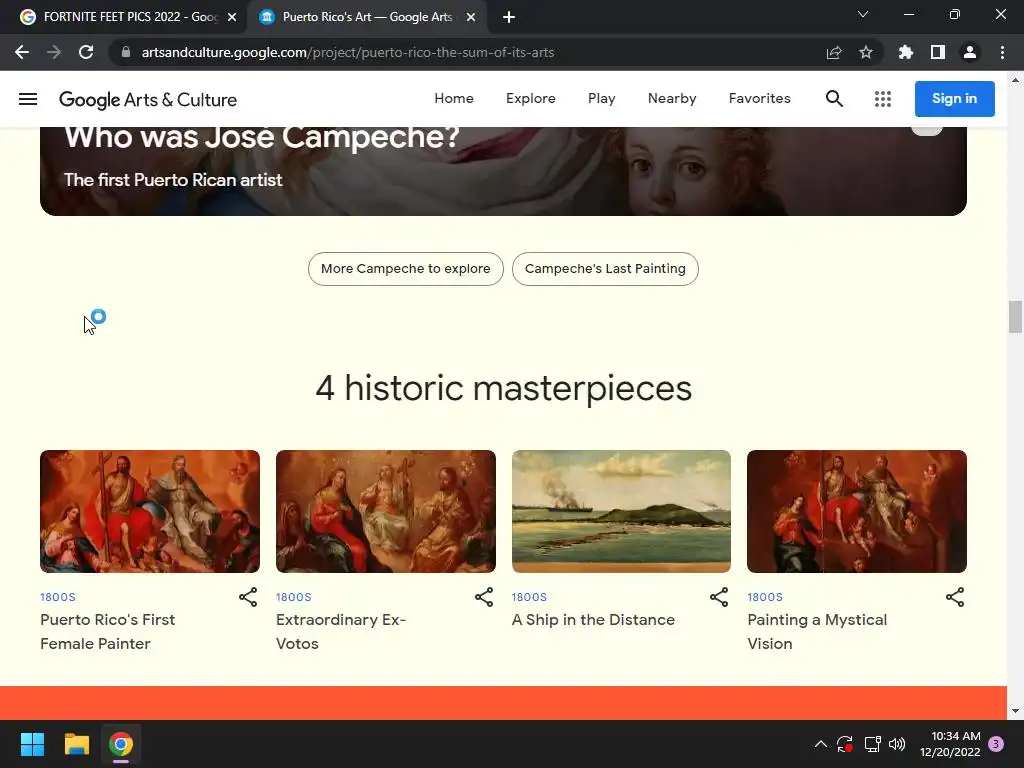This screenshot has width=1024, height=768.
Task: Click Extraordinary Ex-Votos title
Action: (341, 632)
